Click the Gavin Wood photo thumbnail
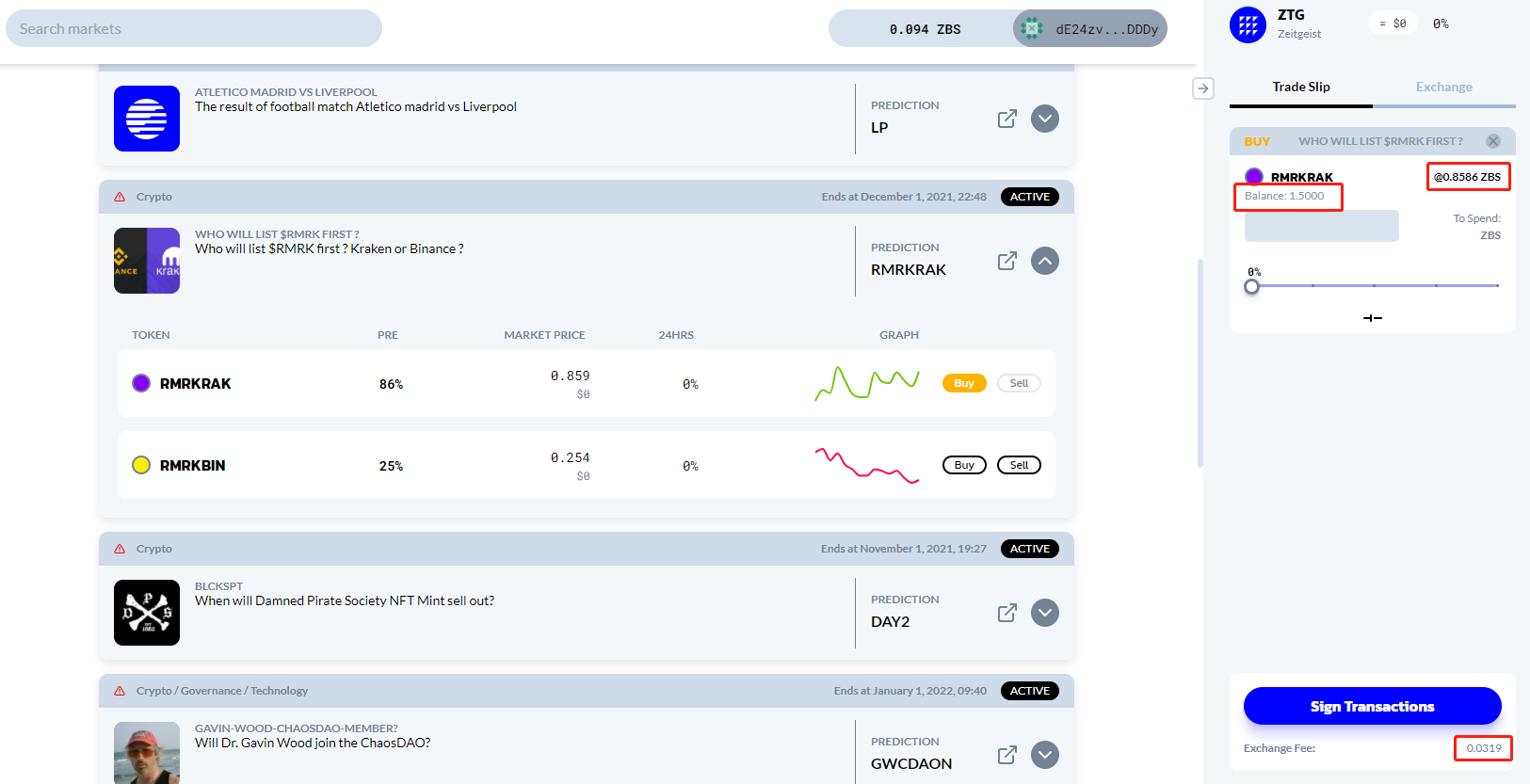The height and width of the screenshot is (784, 1530). point(147,753)
